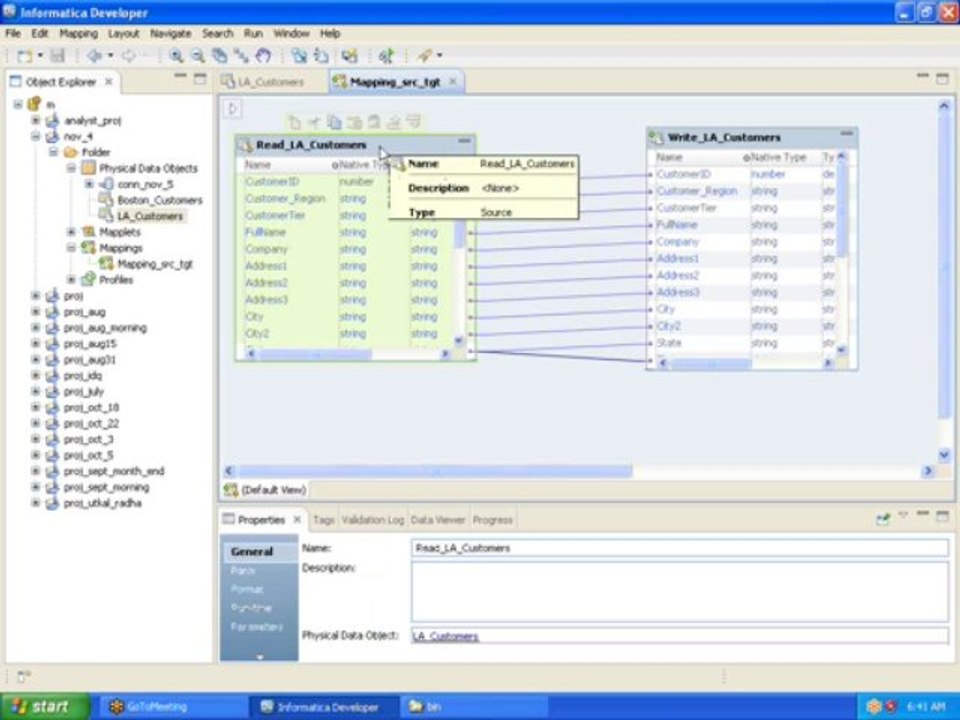Screen dimensions: 960x720
Task: Click the Name input field in Properties
Action: coord(680,548)
